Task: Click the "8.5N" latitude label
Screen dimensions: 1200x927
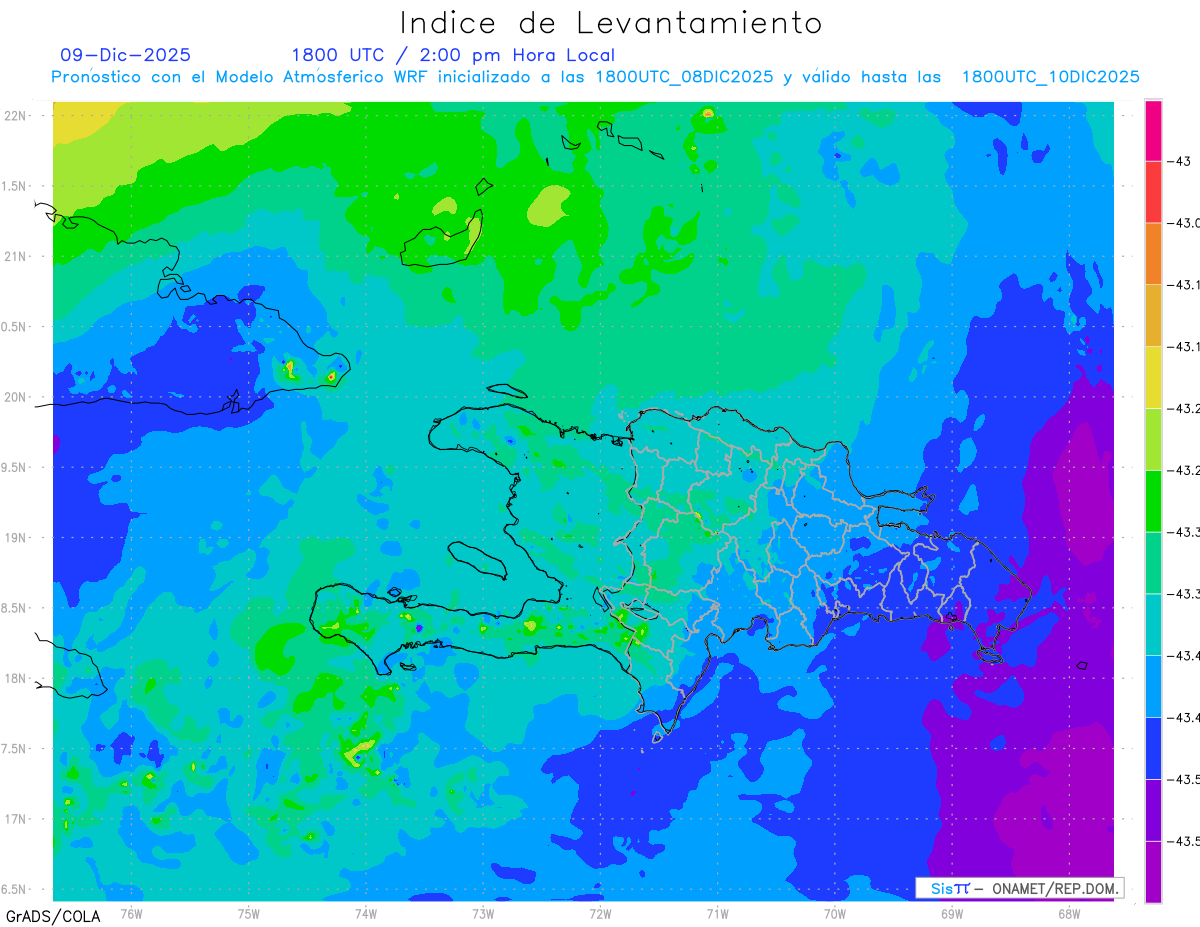Action: click(15, 608)
